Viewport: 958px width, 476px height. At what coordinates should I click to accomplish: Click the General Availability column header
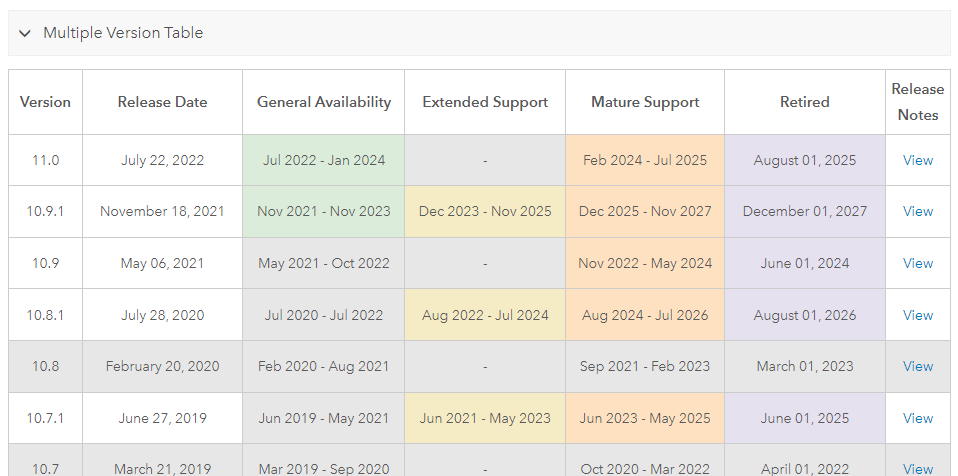click(324, 102)
